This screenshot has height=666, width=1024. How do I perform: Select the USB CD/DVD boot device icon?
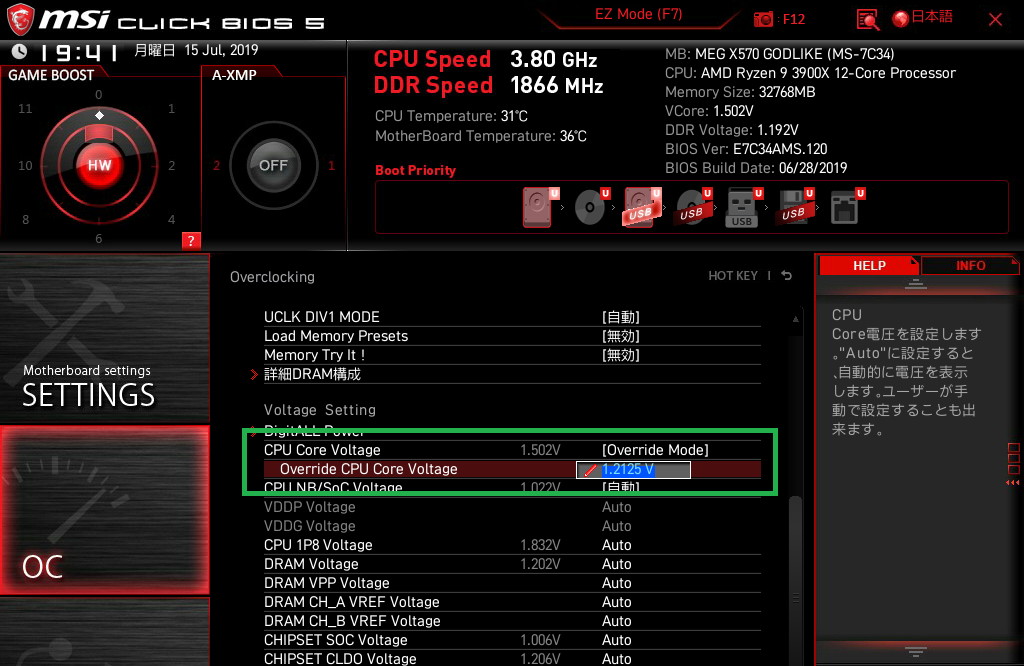click(693, 208)
